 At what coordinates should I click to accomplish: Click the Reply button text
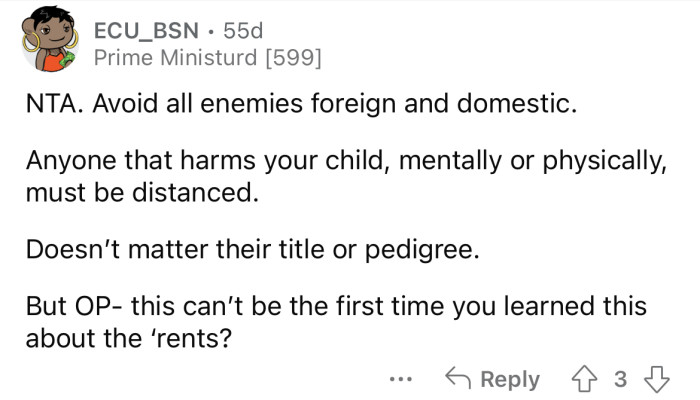coord(511,380)
